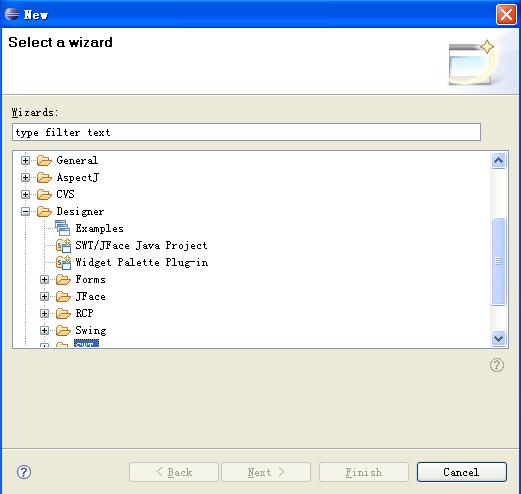This screenshot has height=494, width=521.
Task: Click the Cancel button
Action: [462, 472]
